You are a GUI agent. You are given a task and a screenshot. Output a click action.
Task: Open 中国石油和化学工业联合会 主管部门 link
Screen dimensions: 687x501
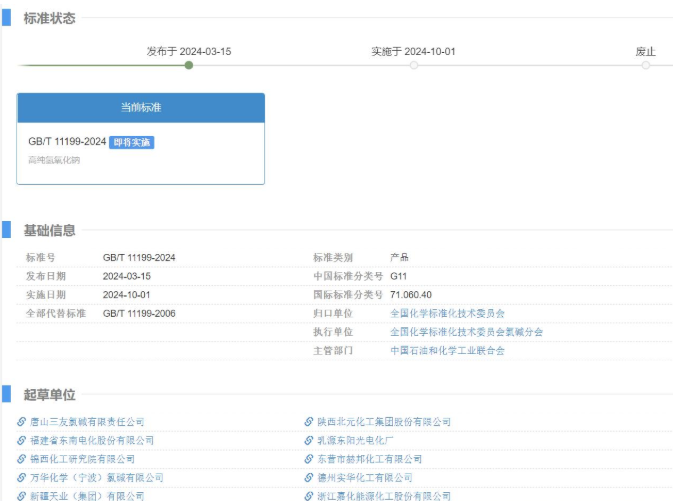[x=447, y=351]
